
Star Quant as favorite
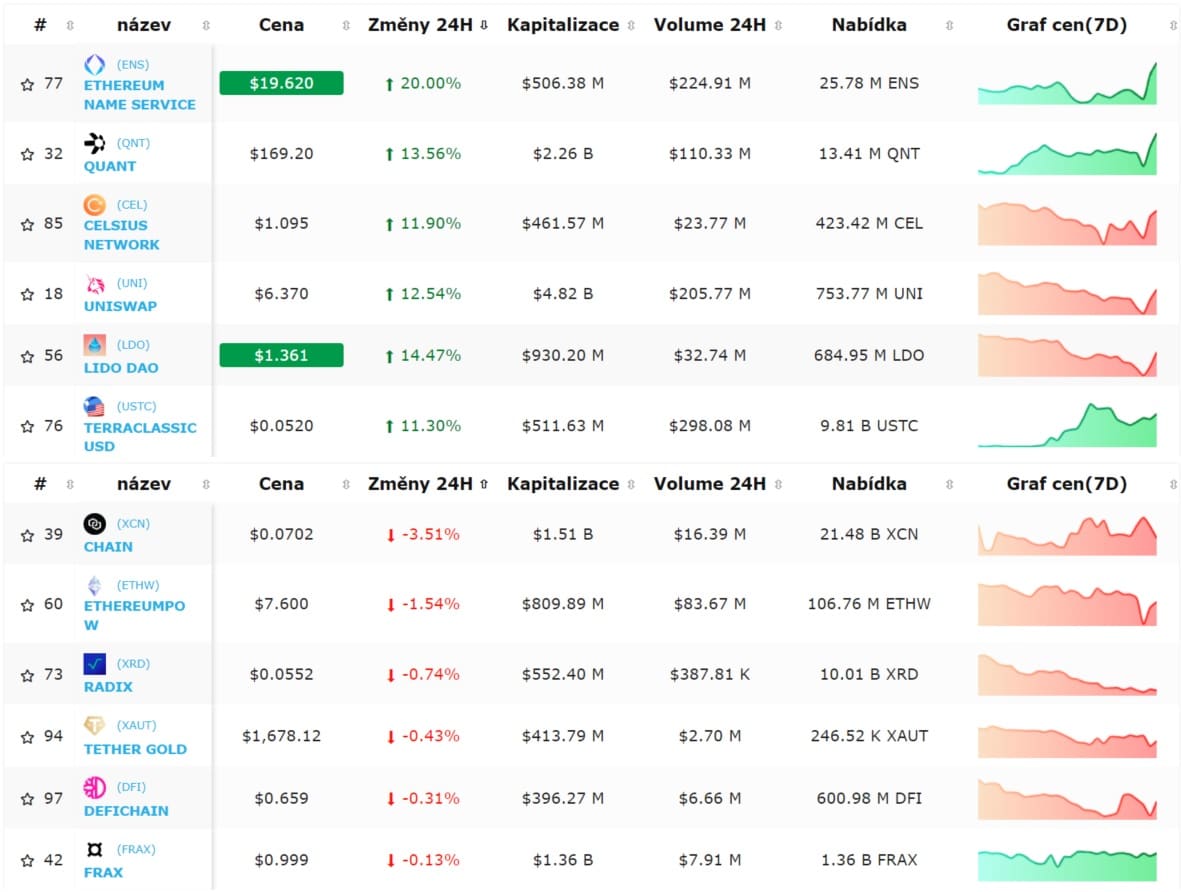pos(27,154)
